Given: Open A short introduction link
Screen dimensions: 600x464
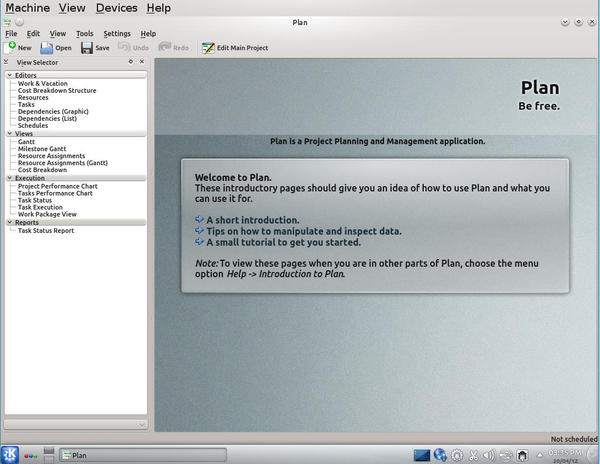Looking at the screenshot, I should coord(253,220).
